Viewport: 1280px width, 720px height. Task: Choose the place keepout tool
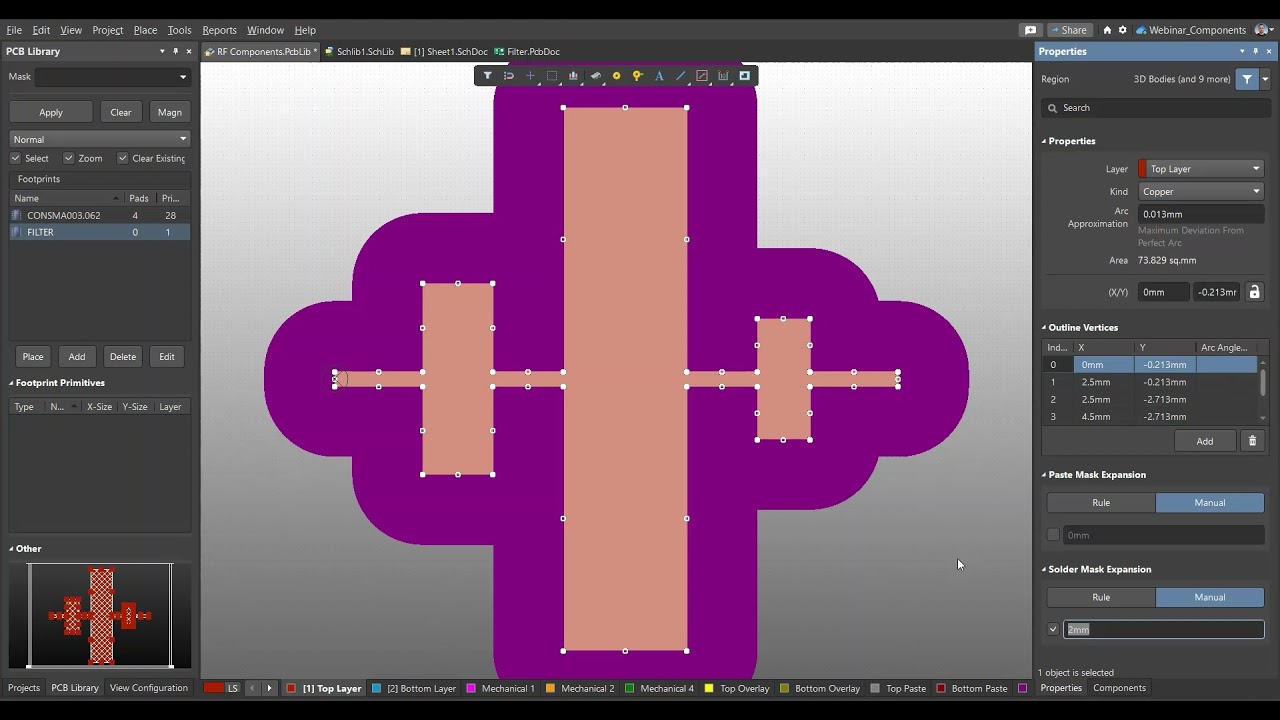(x=702, y=76)
